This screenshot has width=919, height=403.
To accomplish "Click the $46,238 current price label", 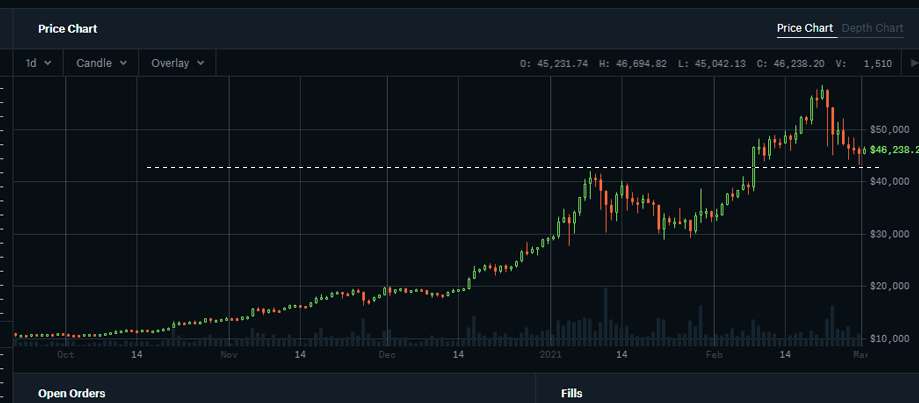I will [x=894, y=150].
